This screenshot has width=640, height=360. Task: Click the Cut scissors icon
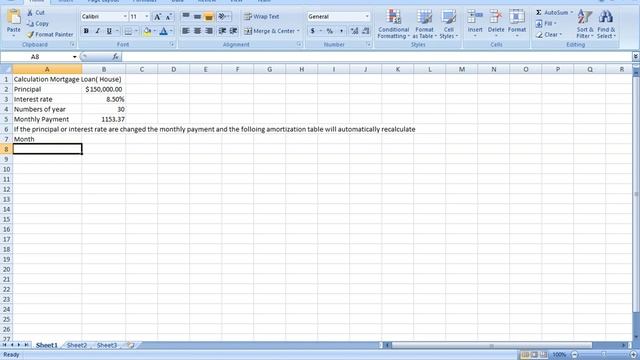pos(30,13)
